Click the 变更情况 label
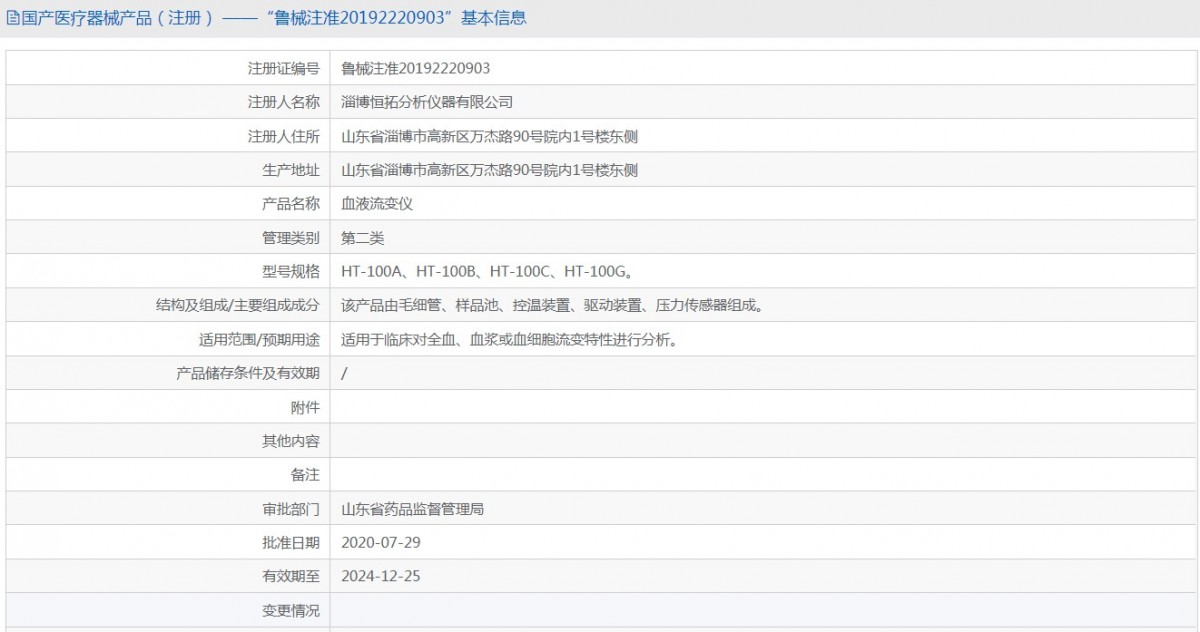Viewport: 1200px width, 632px height. (x=291, y=610)
